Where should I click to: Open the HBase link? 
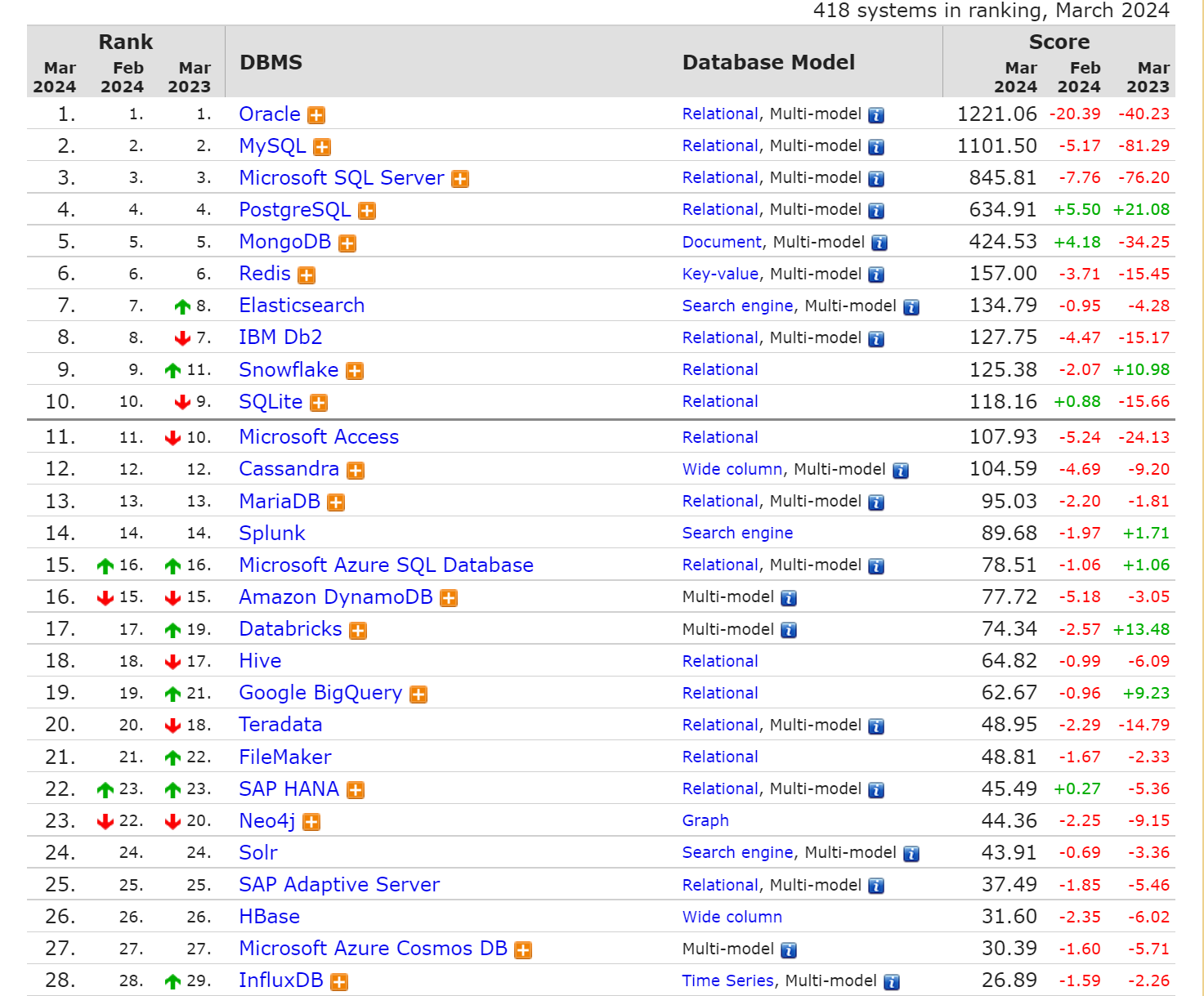(x=269, y=917)
